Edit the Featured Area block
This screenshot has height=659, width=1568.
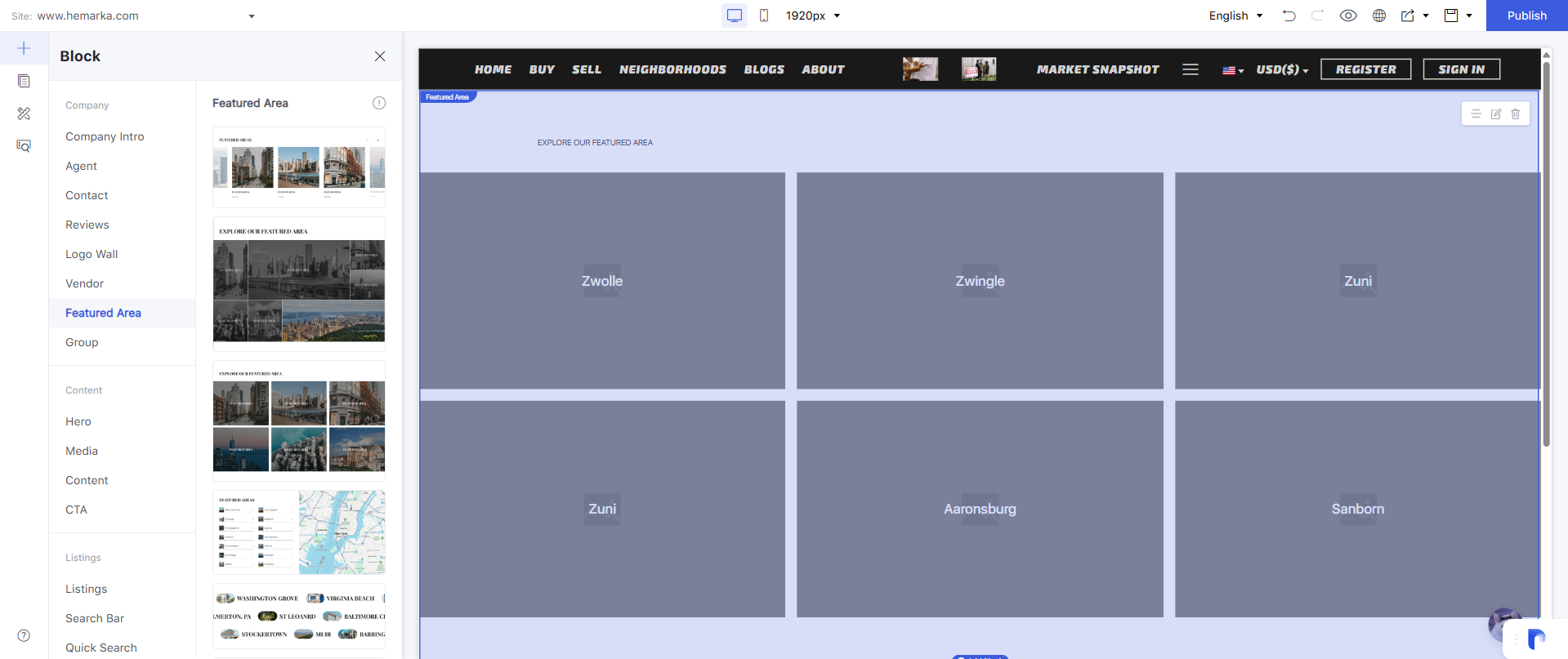pos(1496,114)
